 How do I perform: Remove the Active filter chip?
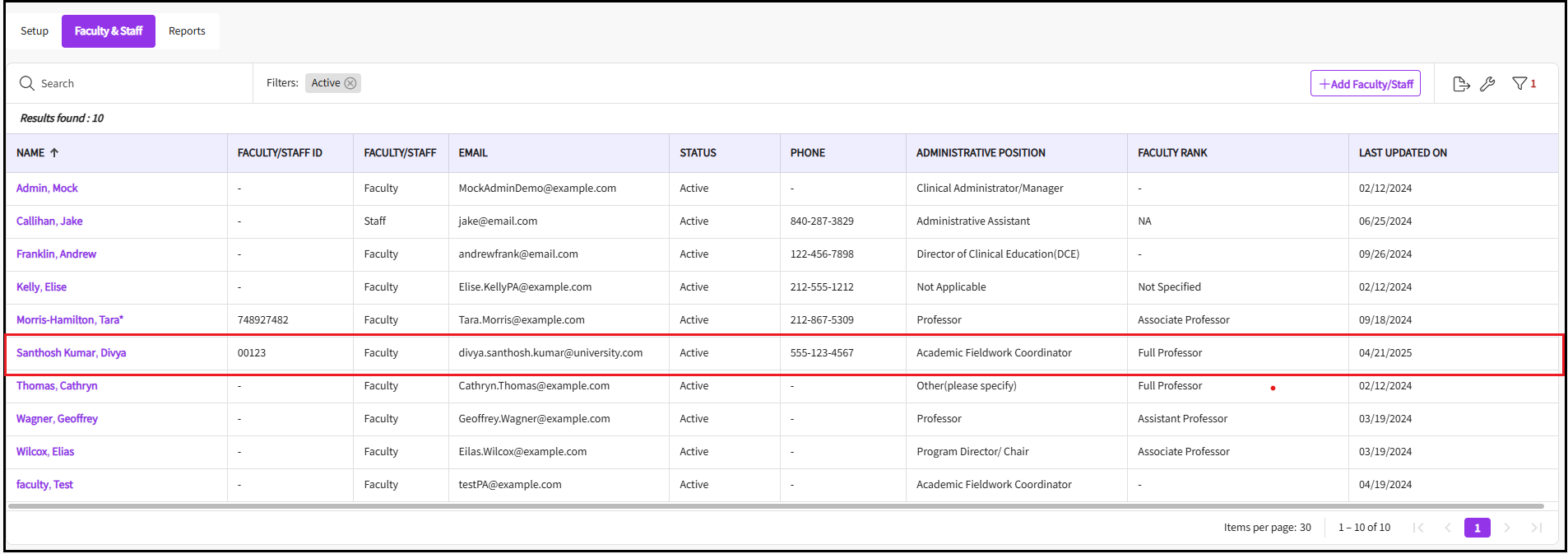click(350, 83)
